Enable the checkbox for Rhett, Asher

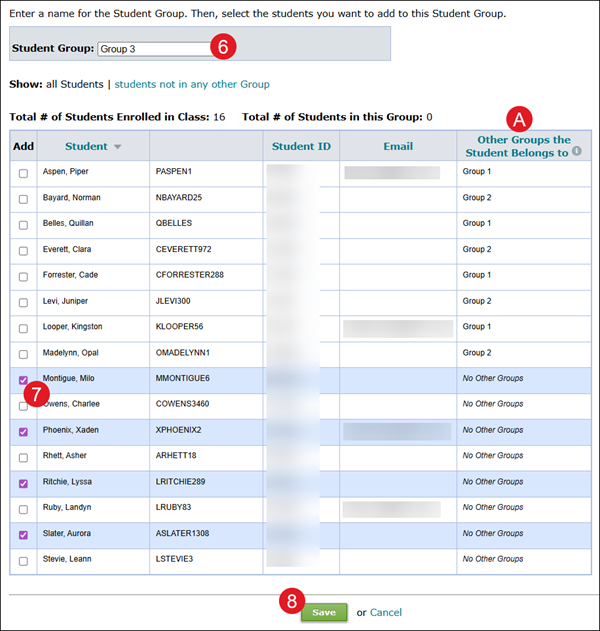coord(23,457)
